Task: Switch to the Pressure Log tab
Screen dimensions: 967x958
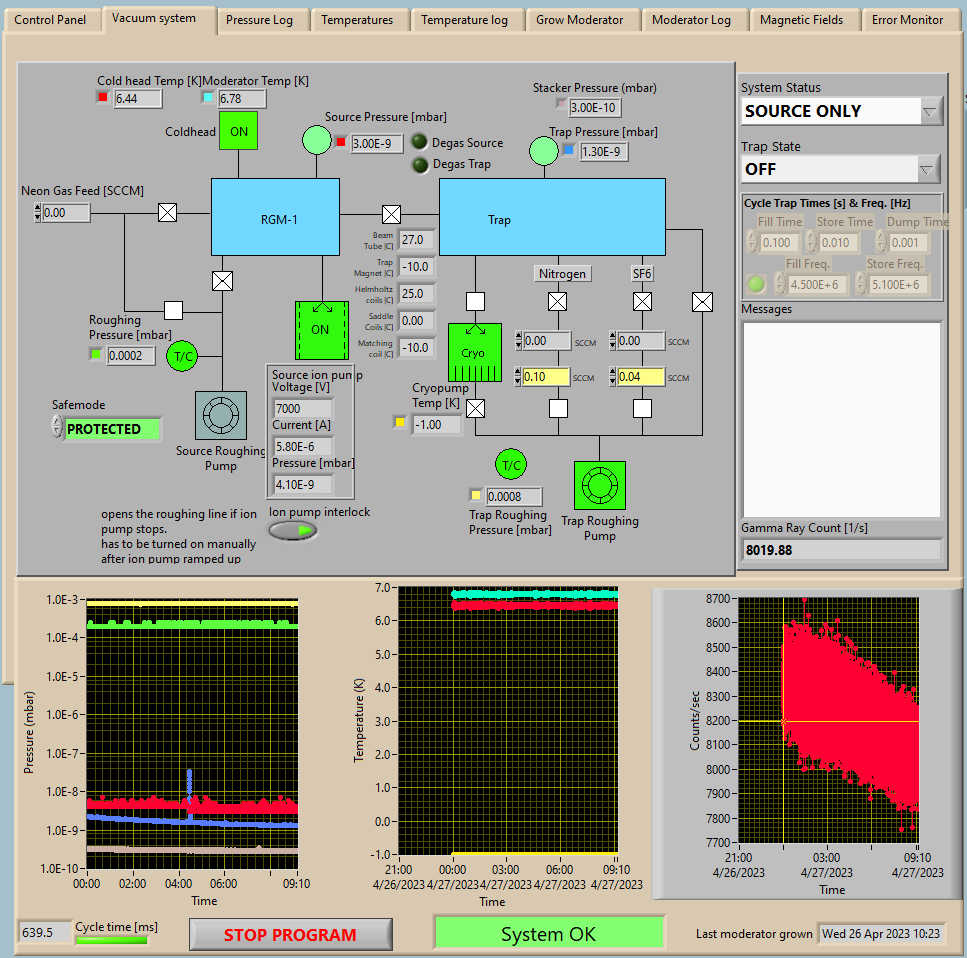Action: [259, 19]
